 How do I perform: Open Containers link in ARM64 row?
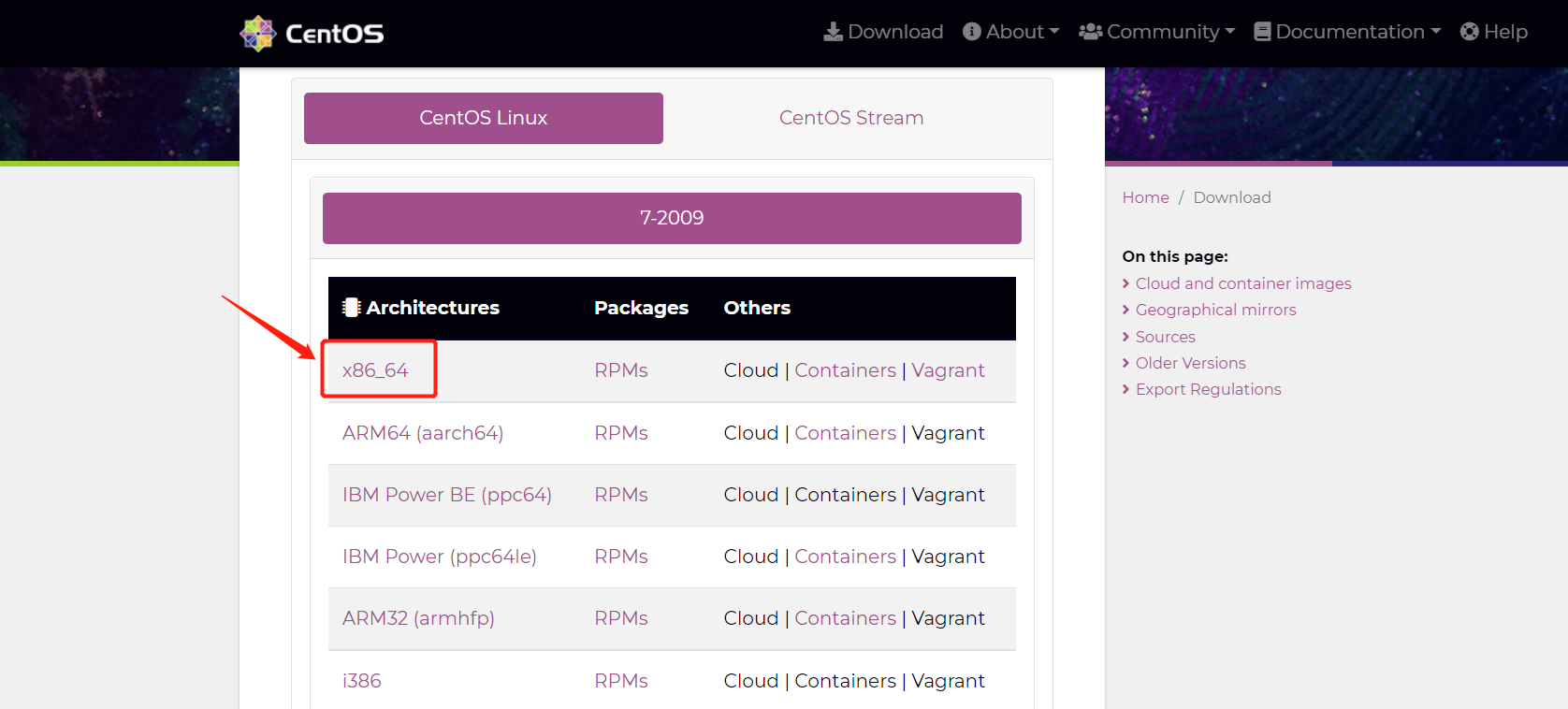(x=846, y=433)
